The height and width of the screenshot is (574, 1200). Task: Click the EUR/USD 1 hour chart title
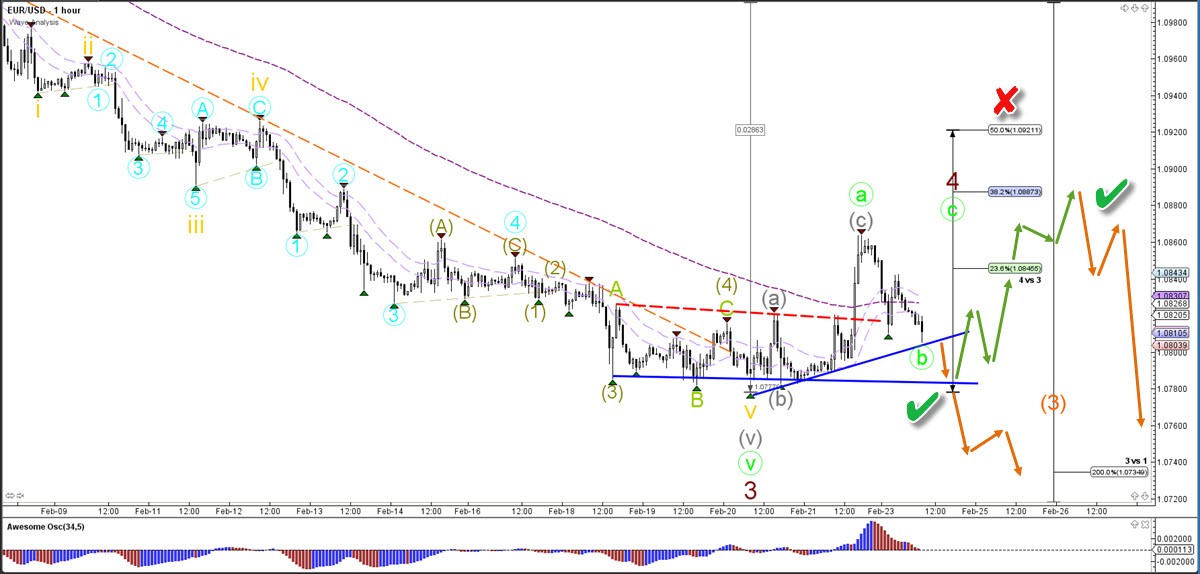click(47, 9)
